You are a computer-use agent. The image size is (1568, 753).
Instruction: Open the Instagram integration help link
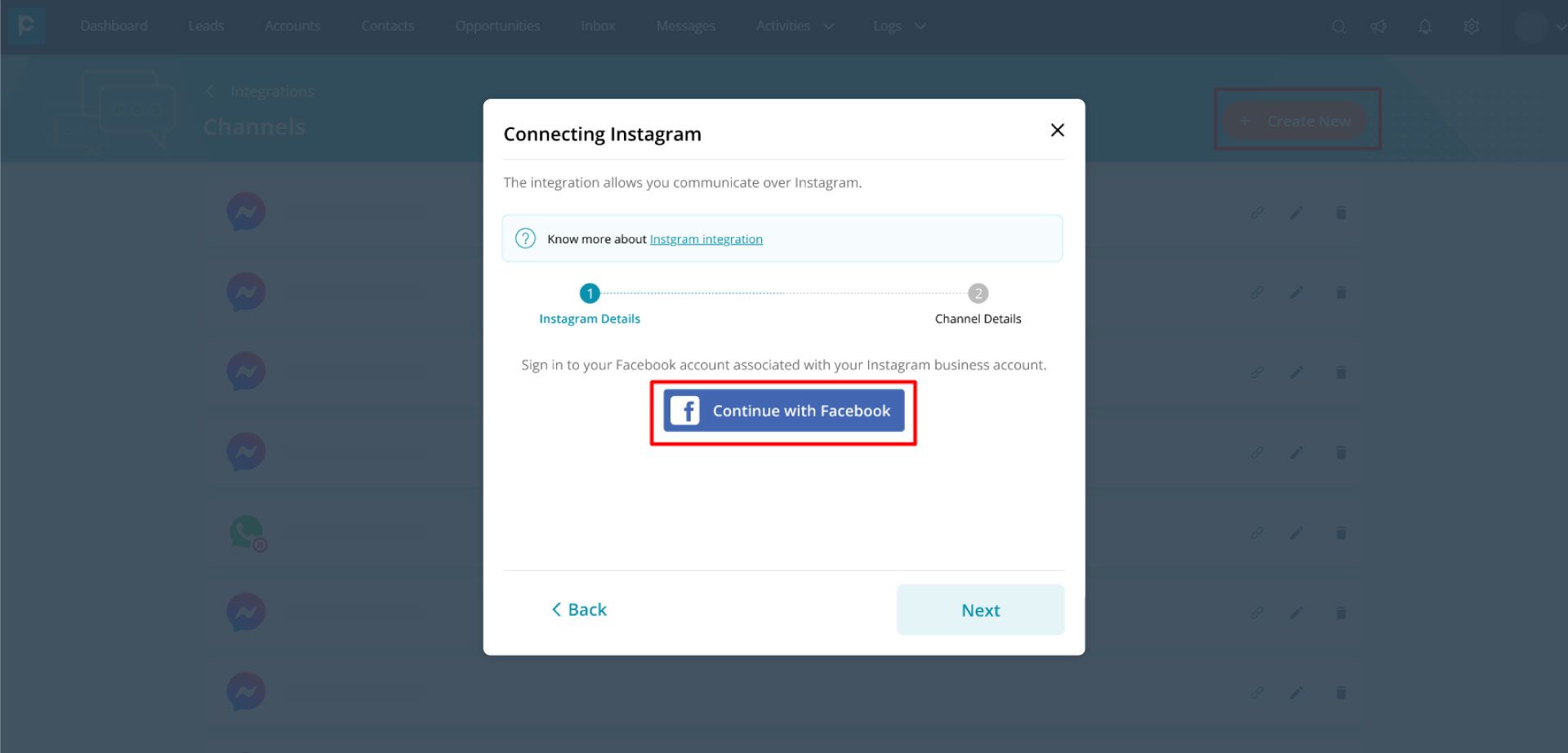point(706,239)
